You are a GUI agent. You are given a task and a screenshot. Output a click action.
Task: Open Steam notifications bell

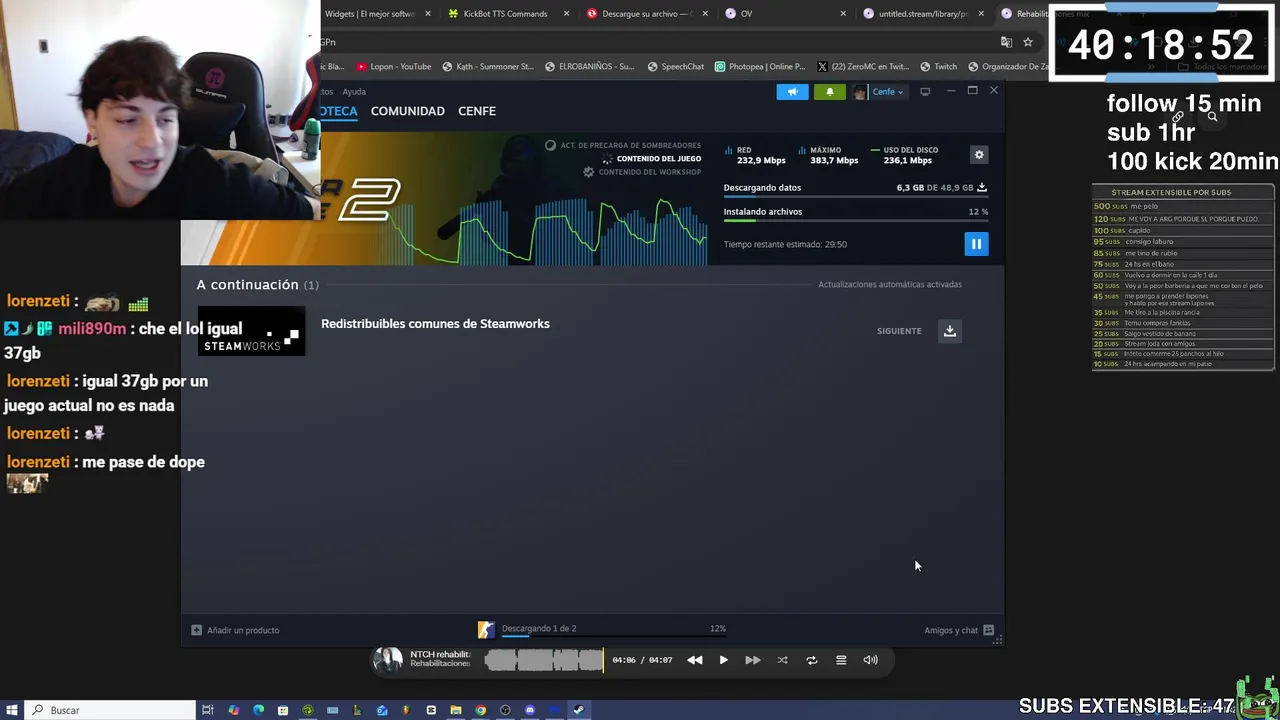[x=829, y=92]
